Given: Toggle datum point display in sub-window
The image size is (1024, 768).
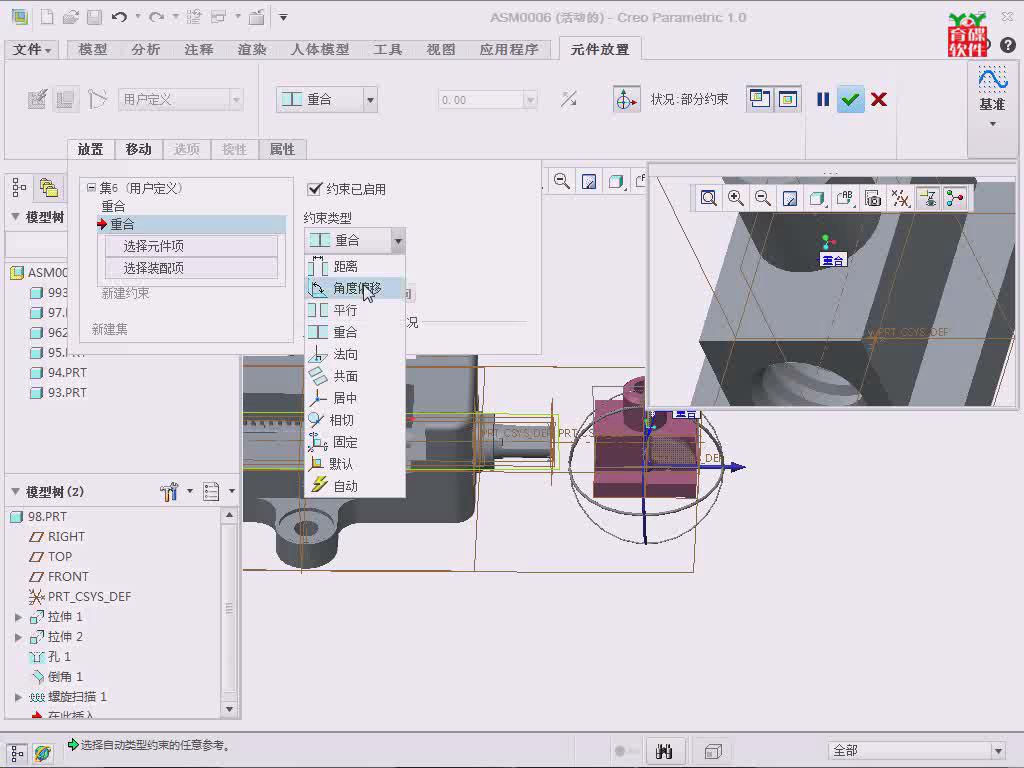Looking at the screenshot, I should [x=901, y=198].
